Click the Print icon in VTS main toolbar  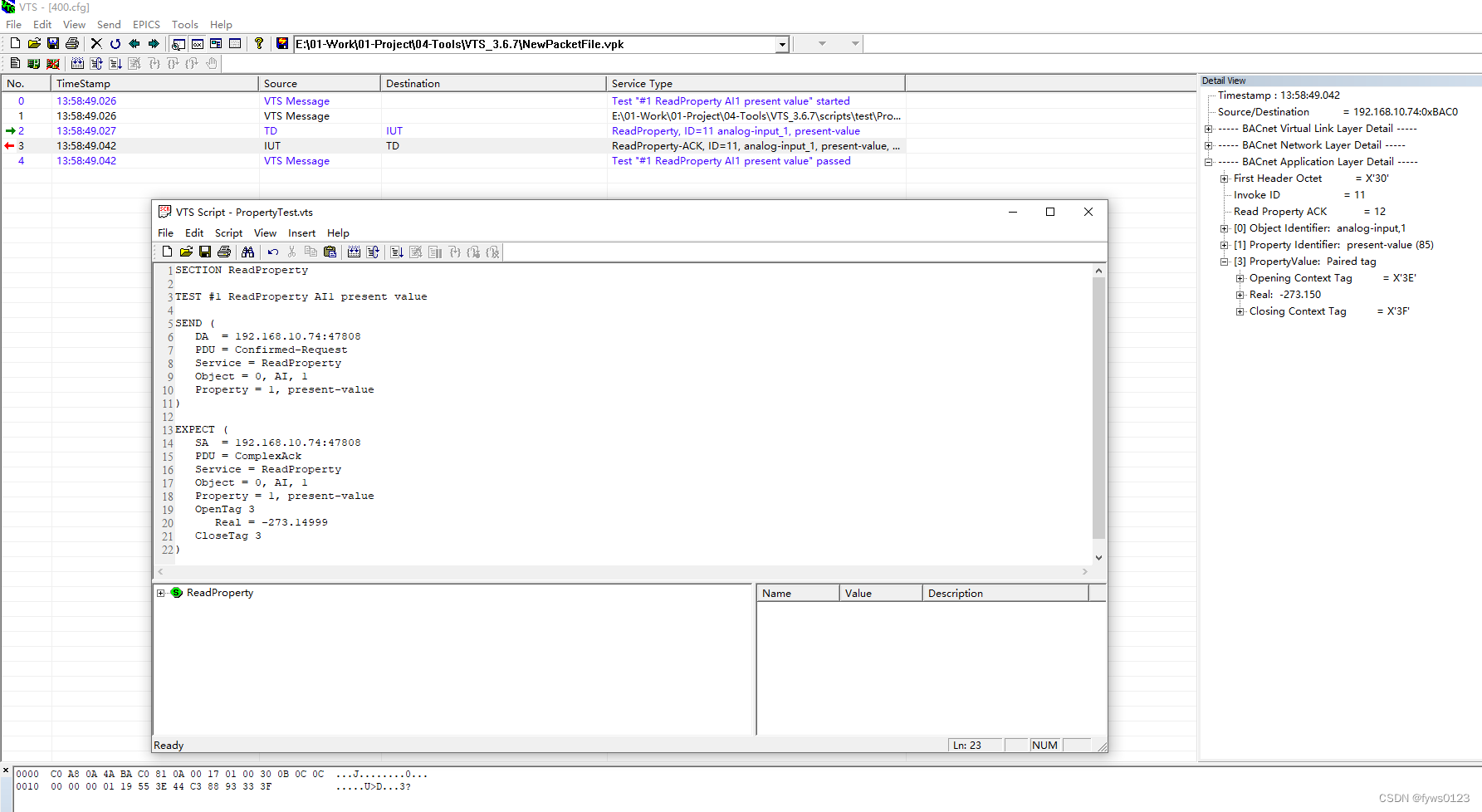(x=72, y=43)
